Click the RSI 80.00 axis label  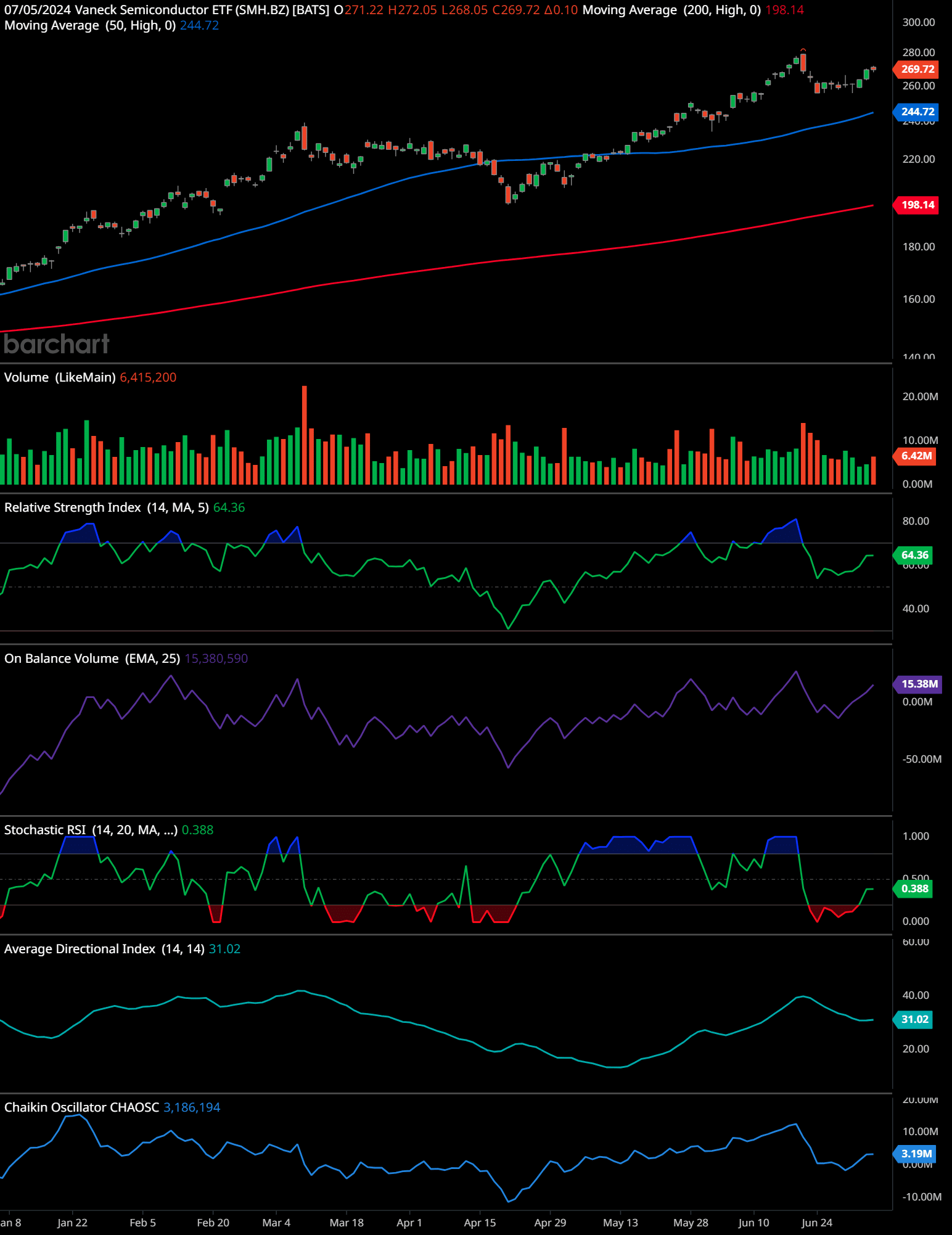pos(916,521)
